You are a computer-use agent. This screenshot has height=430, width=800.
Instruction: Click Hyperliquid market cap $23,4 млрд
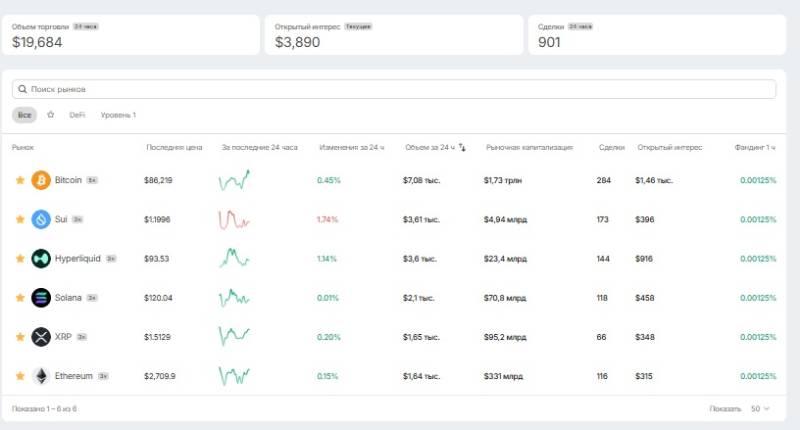(x=505, y=259)
